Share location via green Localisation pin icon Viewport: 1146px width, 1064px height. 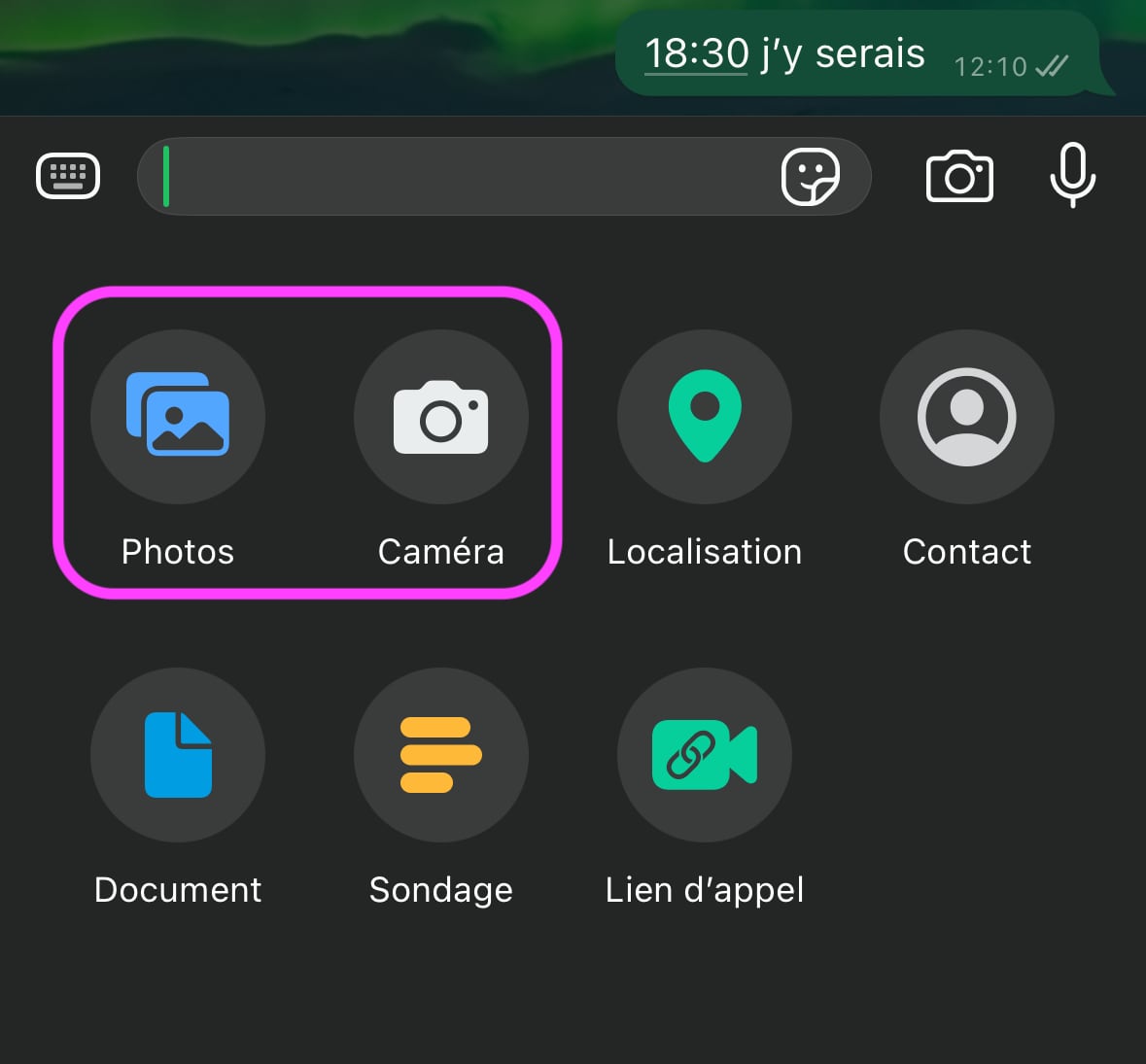pos(705,416)
